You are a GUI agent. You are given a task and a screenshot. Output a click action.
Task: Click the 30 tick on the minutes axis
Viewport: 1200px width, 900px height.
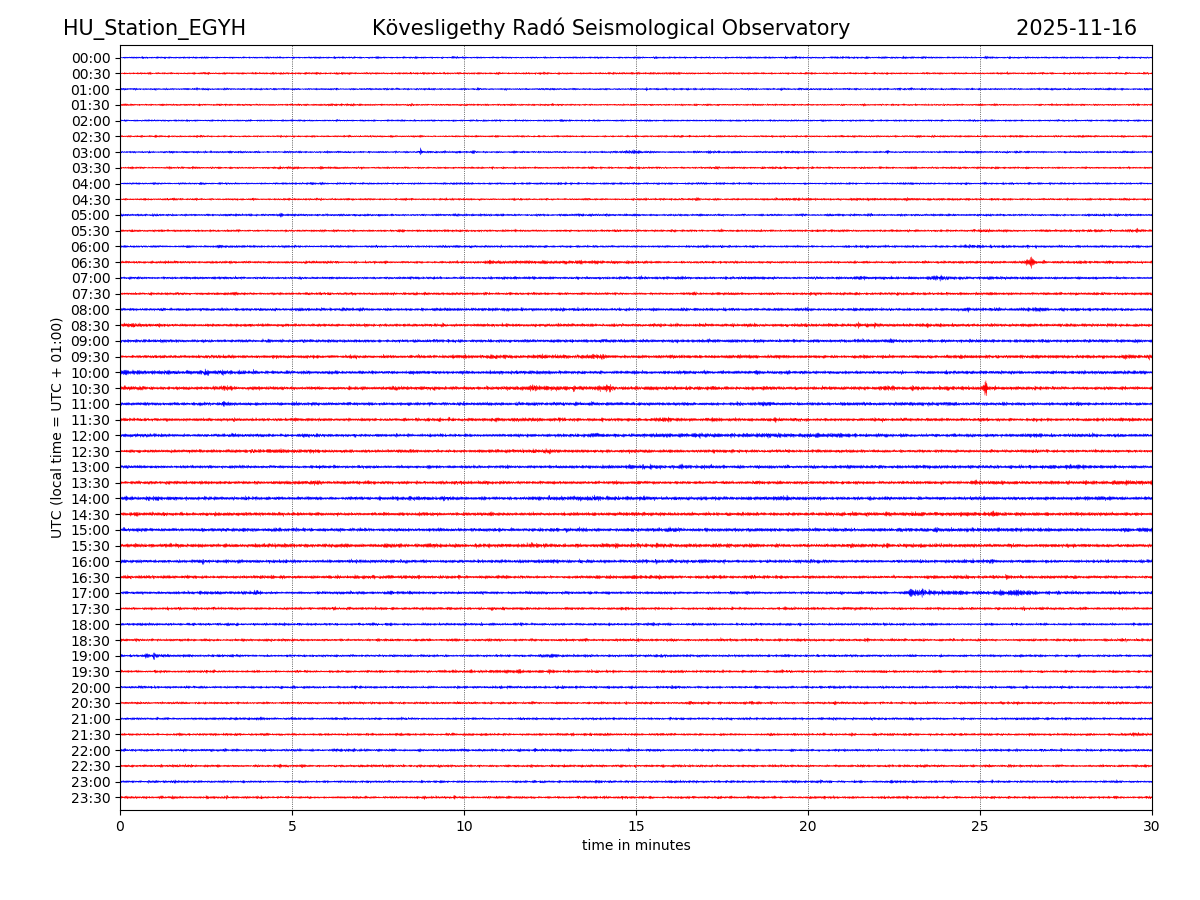click(x=1152, y=826)
